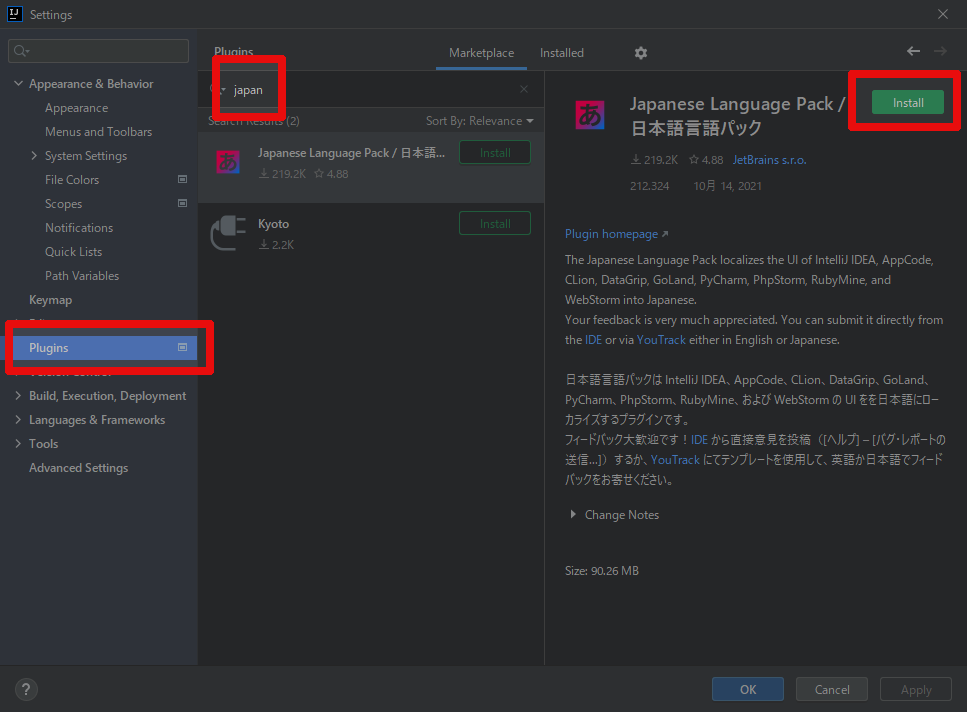Select Menus and Toolbars settings
This screenshot has height=712, width=967.
pos(99,132)
